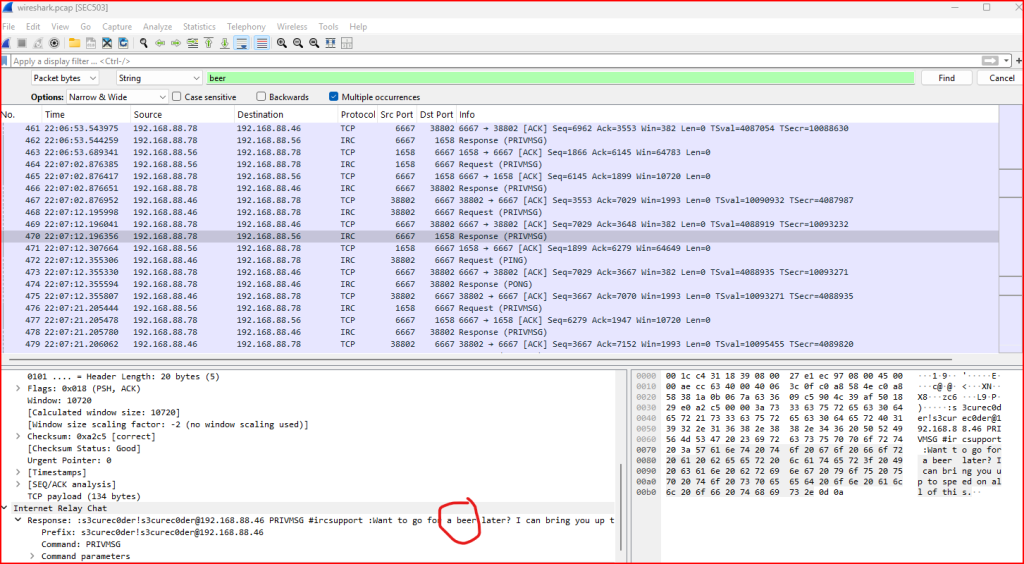
Task: Click the display filter bookmark icon
Action: (x=5, y=61)
